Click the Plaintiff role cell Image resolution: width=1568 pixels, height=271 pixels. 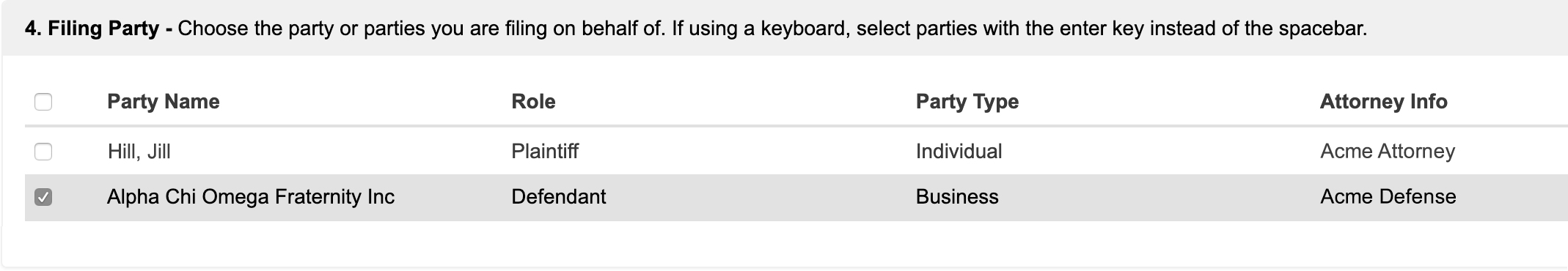coord(545,152)
